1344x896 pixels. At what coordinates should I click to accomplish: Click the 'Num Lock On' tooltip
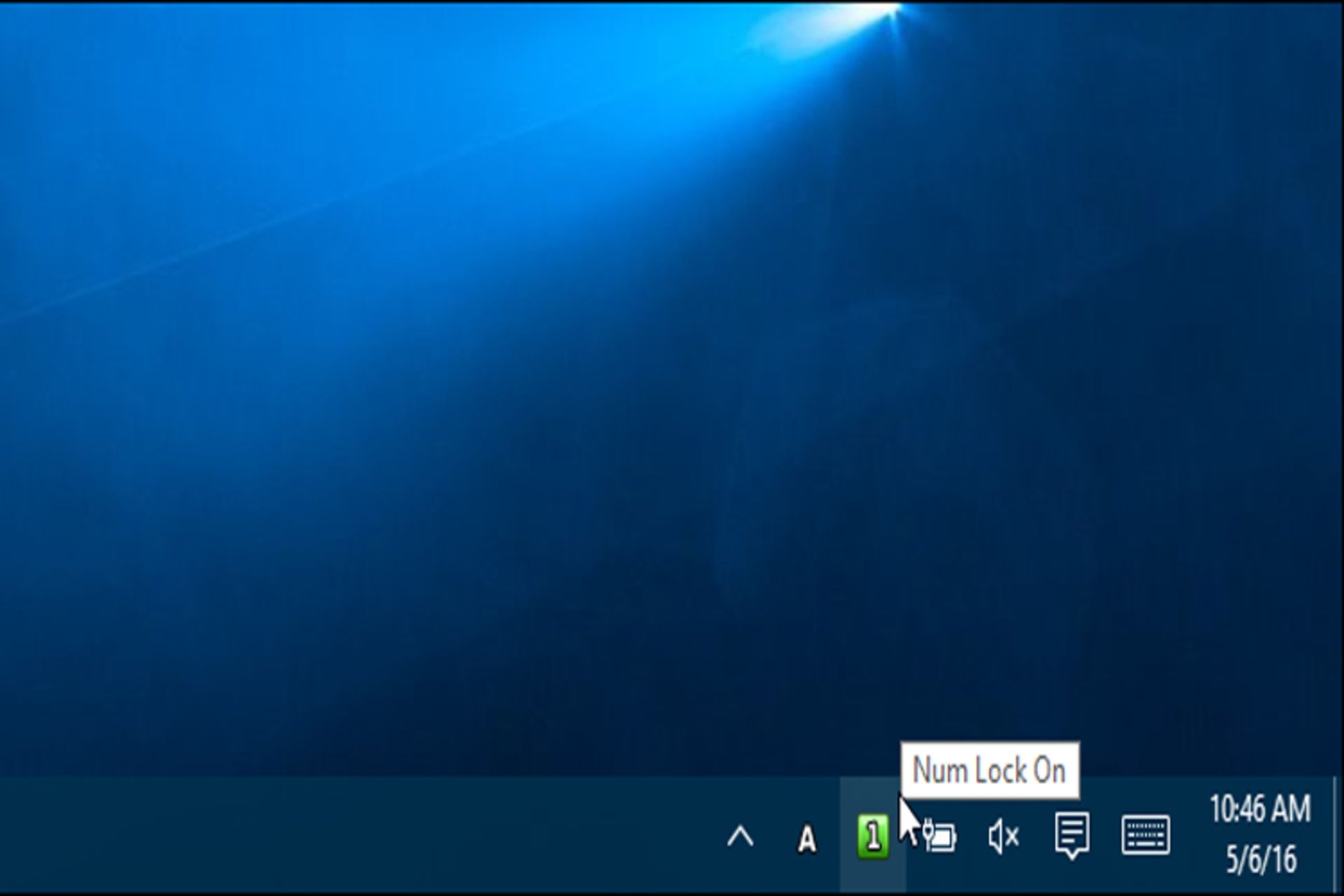[989, 771]
